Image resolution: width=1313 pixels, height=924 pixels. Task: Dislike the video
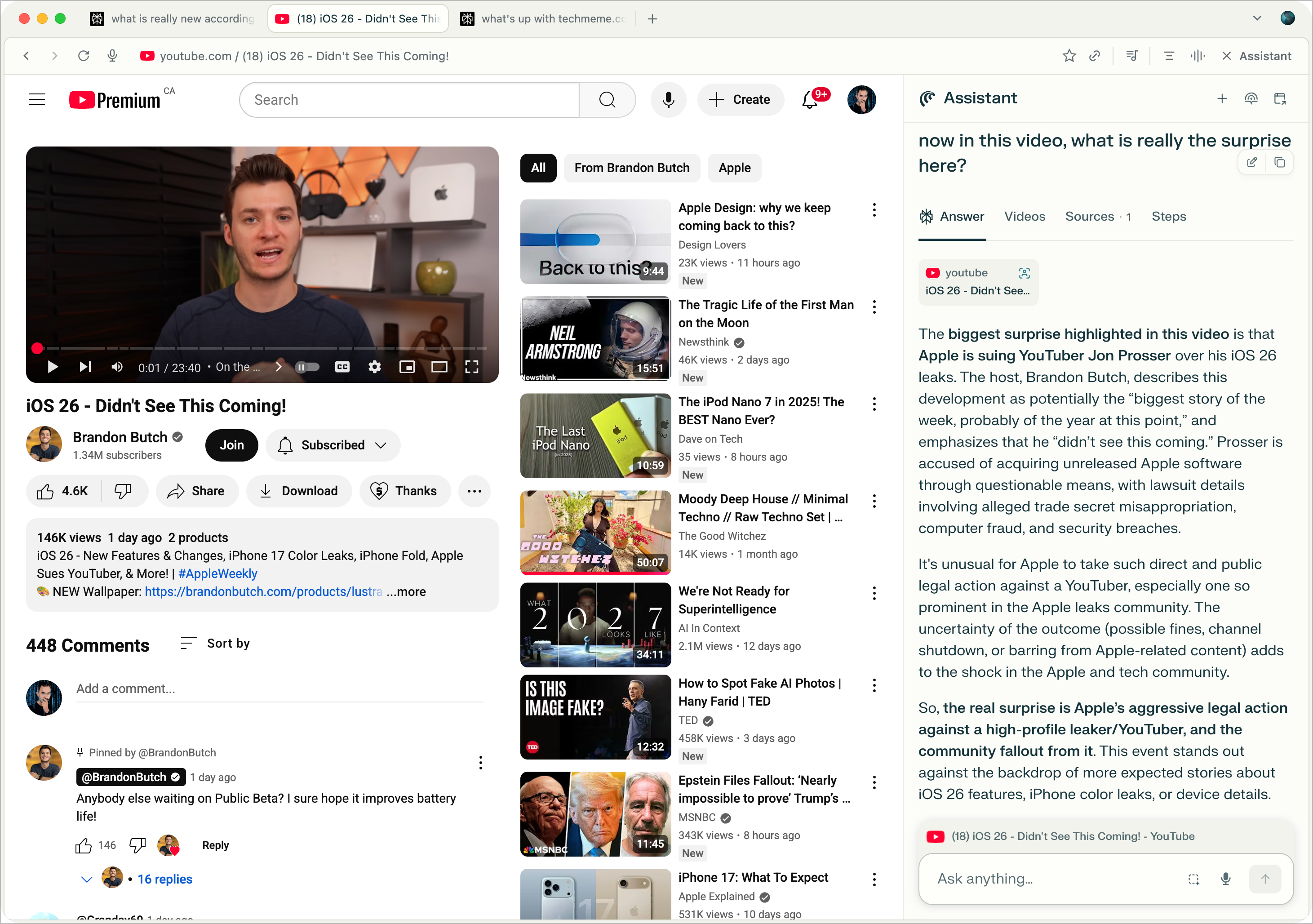[x=124, y=491]
